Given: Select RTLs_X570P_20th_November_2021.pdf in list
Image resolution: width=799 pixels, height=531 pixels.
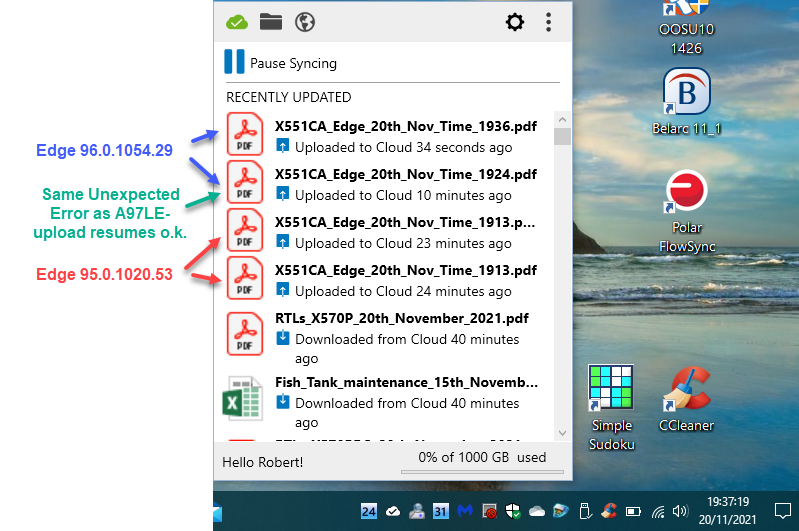Looking at the screenshot, I should [401, 319].
